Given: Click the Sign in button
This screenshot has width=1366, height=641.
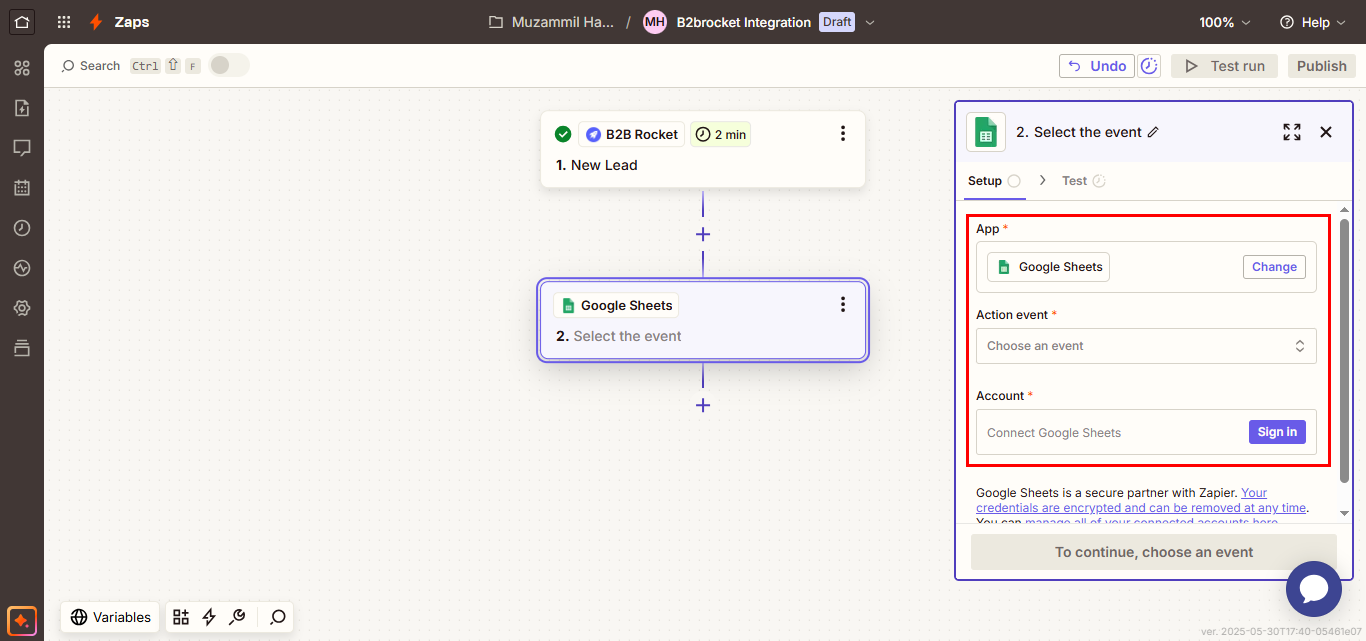Looking at the screenshot, I should pos(1277,432).
